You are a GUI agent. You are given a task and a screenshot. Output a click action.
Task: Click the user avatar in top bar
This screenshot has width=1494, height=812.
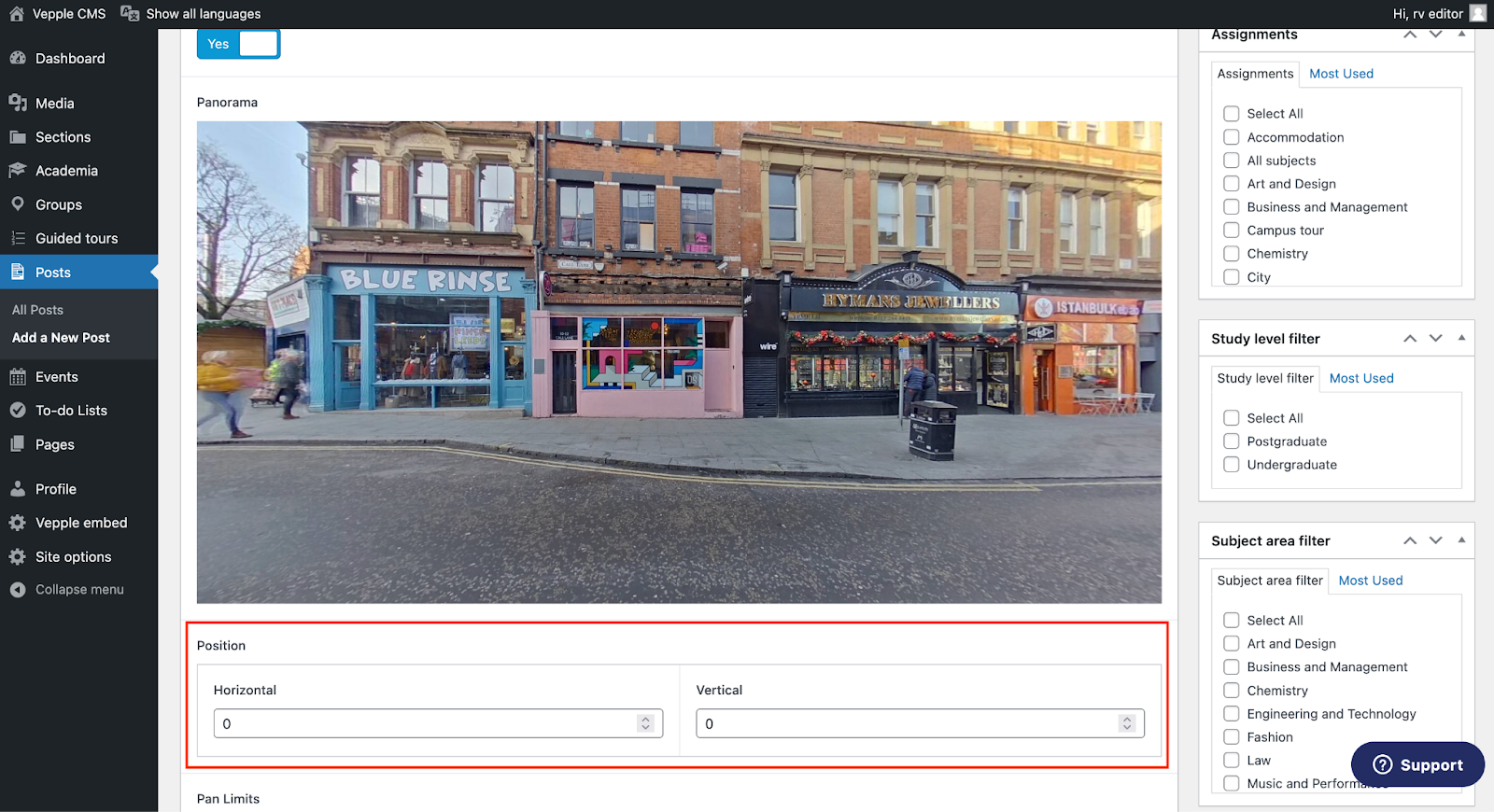(x=1477, y=13)
